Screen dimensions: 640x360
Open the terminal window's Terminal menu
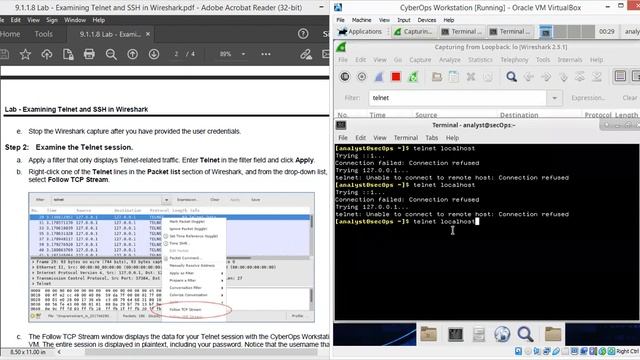[x=406, y=138]
